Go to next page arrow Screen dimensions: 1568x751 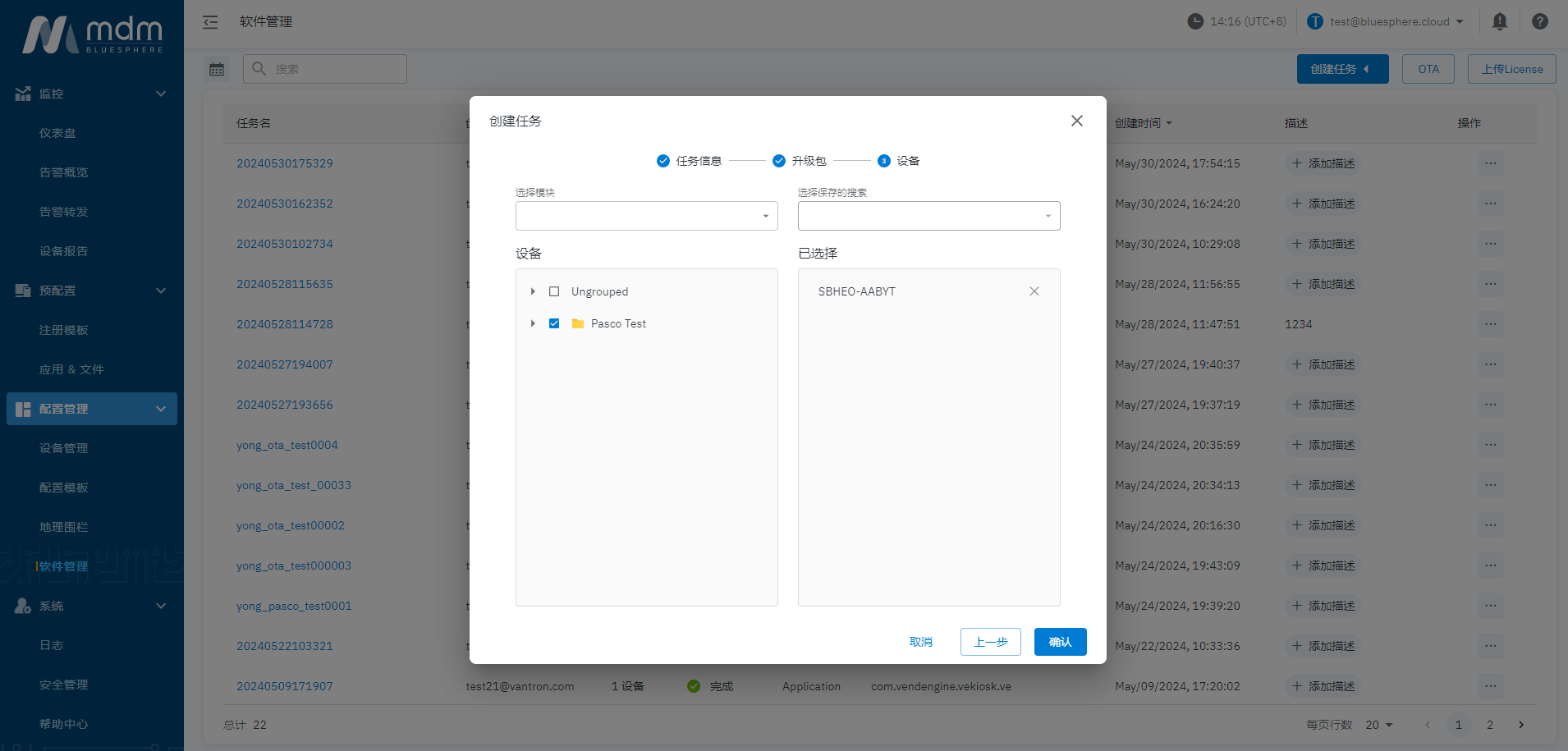[x=1520, y=725]
